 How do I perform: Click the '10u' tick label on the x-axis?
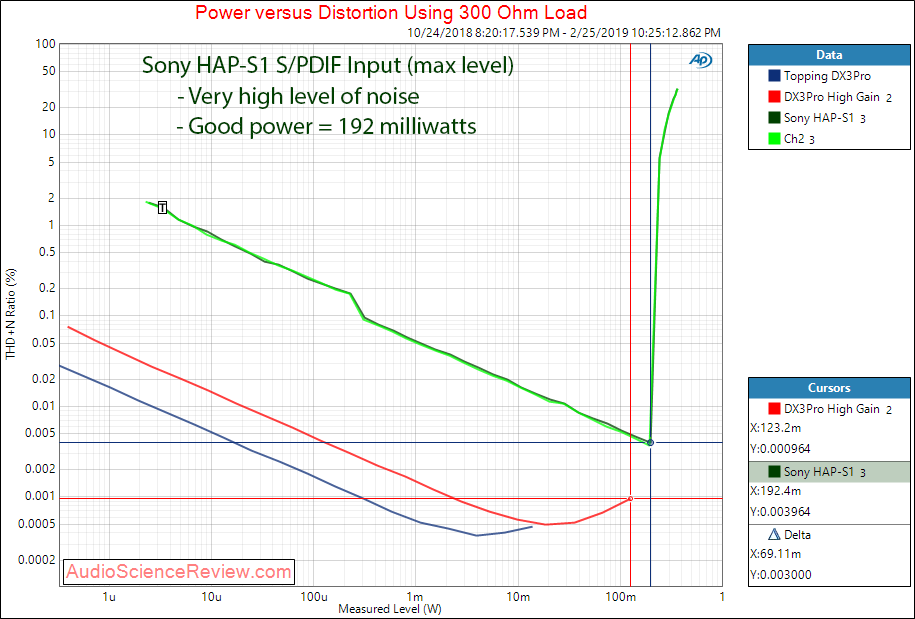tap(211, 597)
